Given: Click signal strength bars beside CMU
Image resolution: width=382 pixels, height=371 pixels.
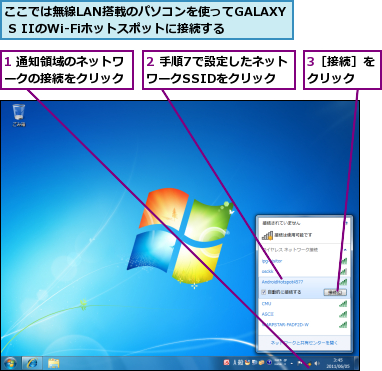Looking at the screenshot, I should 343,303.
